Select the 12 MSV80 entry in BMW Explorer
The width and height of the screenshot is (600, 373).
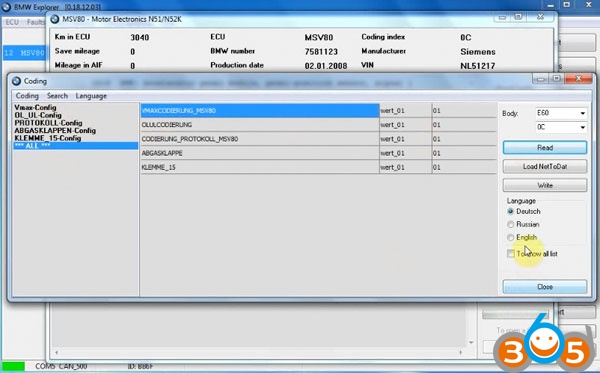point(24,53)
